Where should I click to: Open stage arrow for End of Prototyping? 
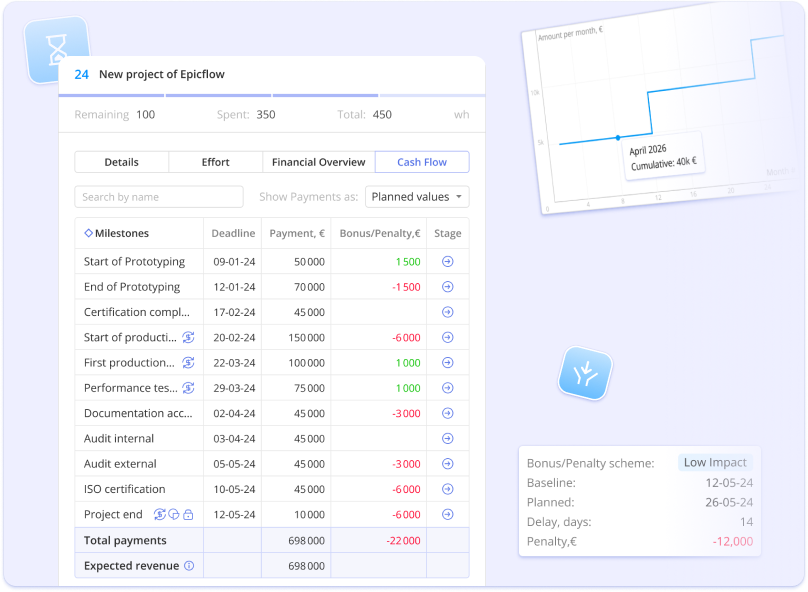[x=447, y=287]
